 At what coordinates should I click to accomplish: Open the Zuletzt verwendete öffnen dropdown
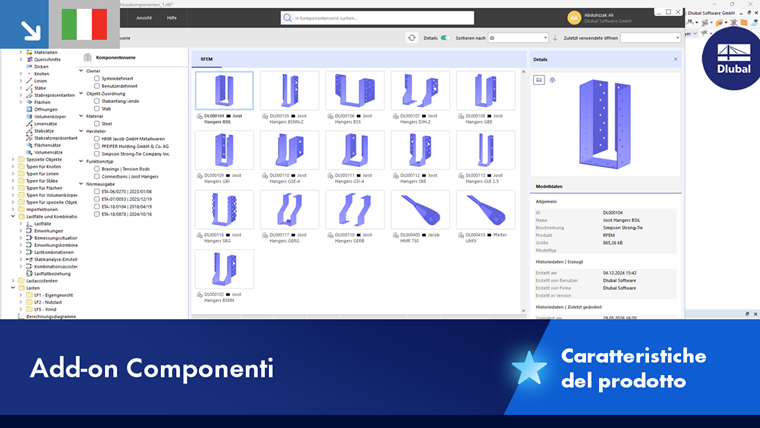coord(650,38)
